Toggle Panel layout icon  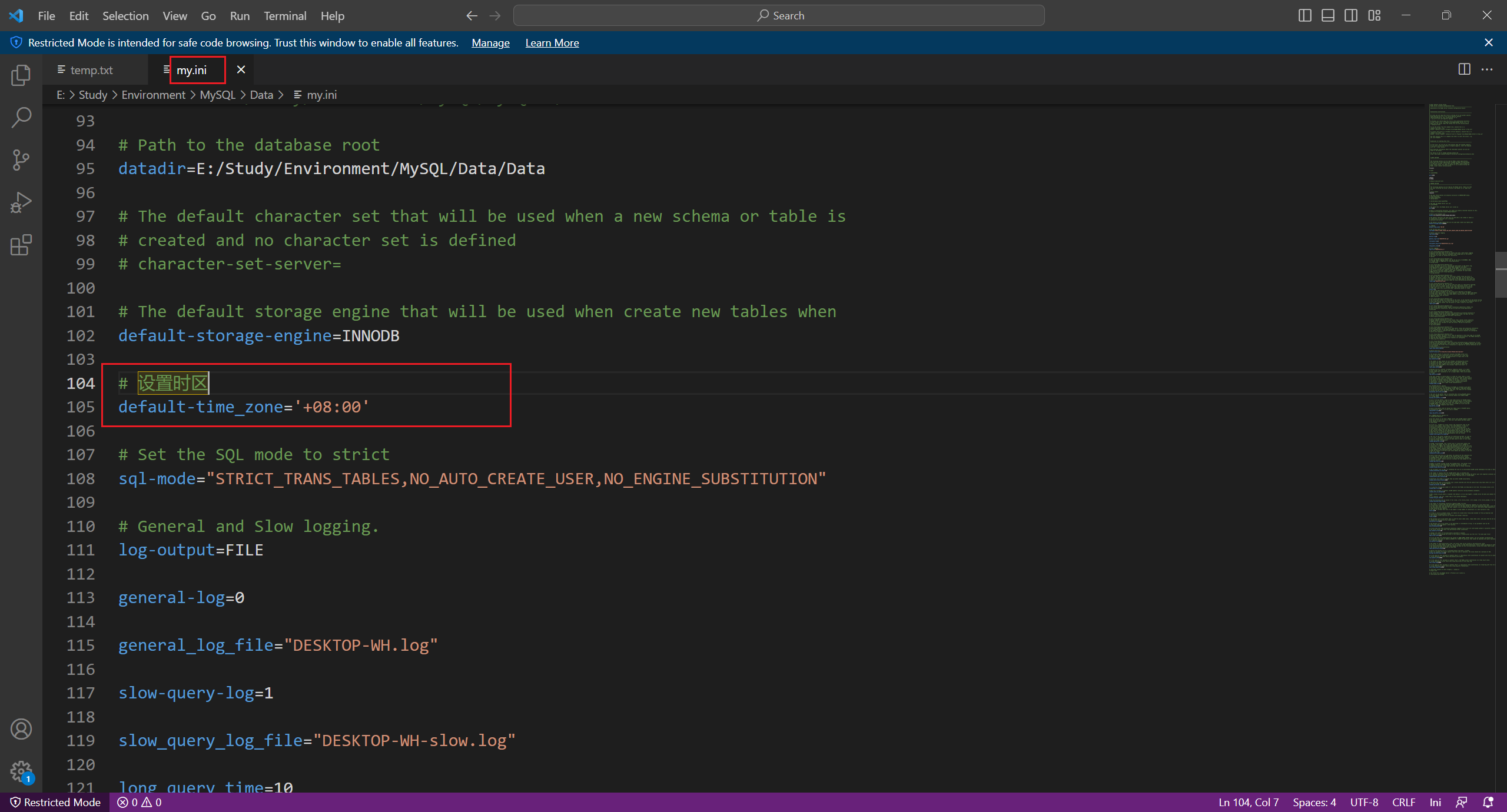(x=1328, y=16)
